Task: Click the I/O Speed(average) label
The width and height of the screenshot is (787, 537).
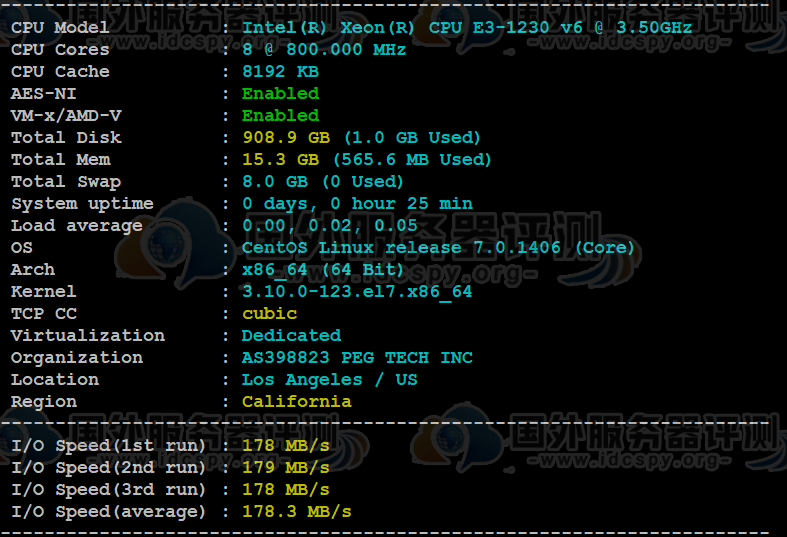Action: pos(108,512)
